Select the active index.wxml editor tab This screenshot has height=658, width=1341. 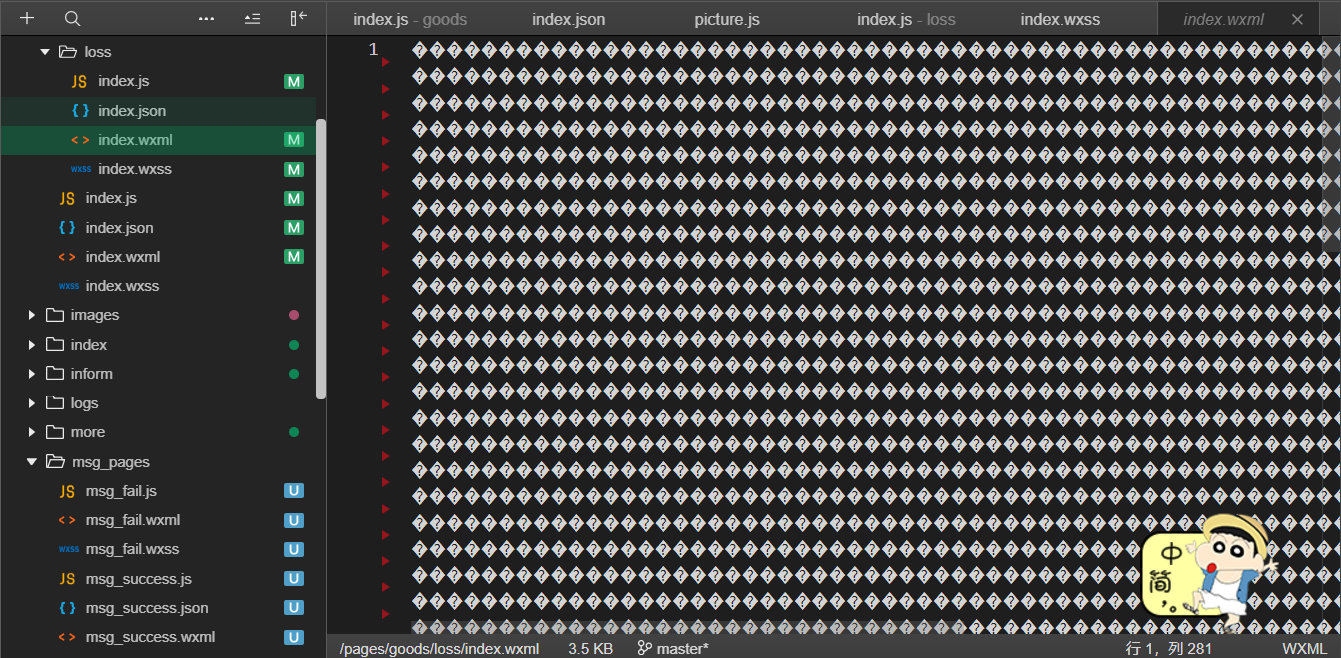tap(1223, 19)
